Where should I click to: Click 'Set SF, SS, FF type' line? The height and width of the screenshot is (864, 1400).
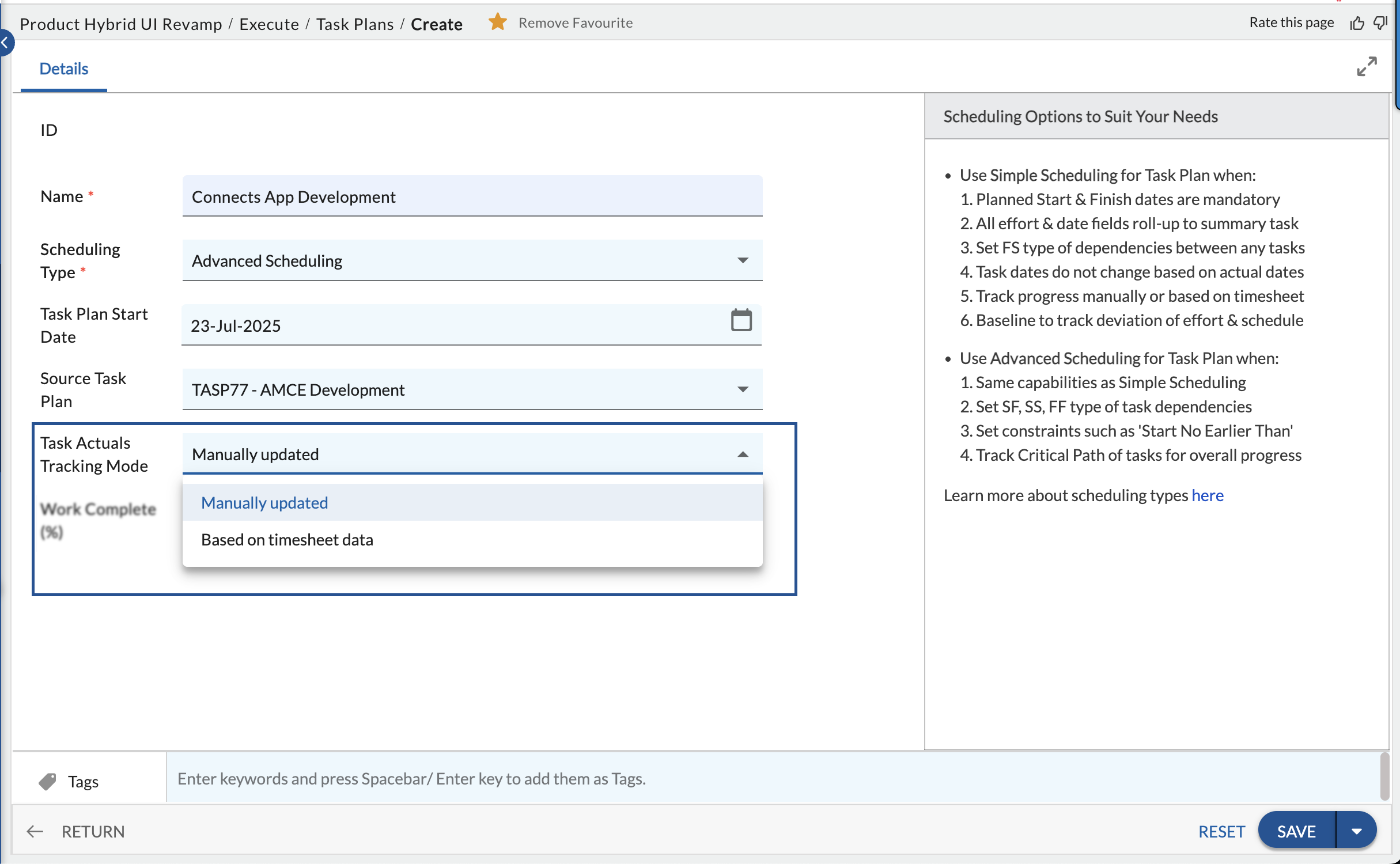click(x=1106, y=406)
